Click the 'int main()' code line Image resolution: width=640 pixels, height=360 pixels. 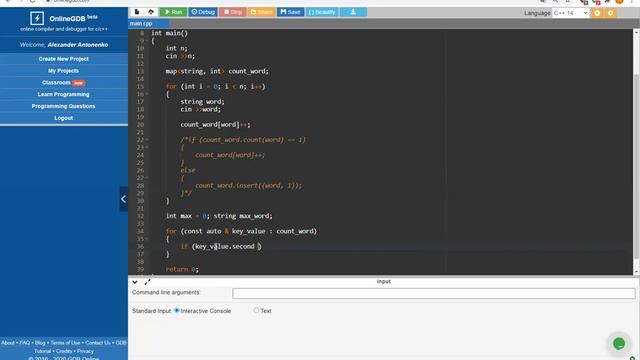169,33
